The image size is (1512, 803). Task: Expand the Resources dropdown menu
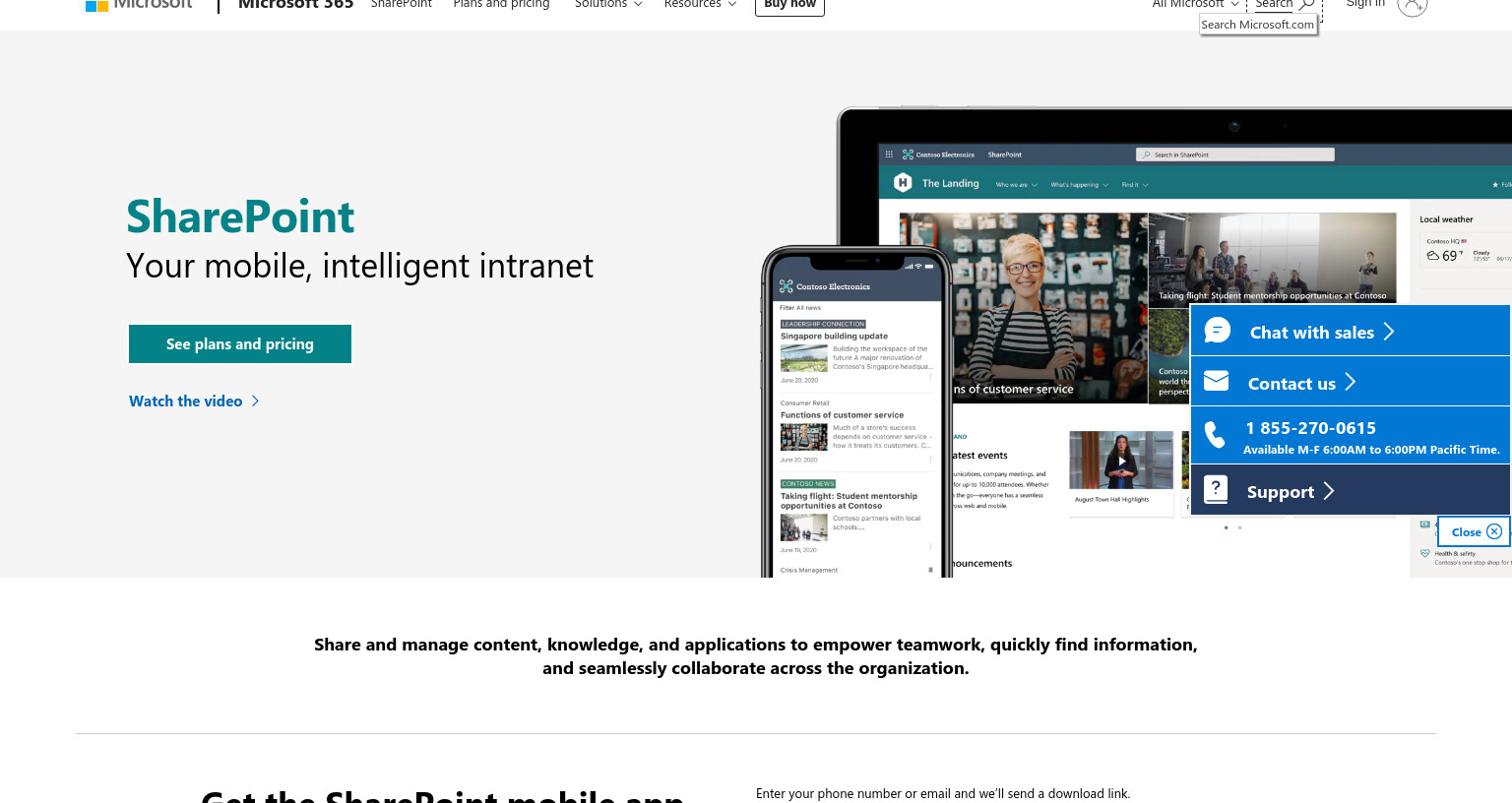click(700, 4)
